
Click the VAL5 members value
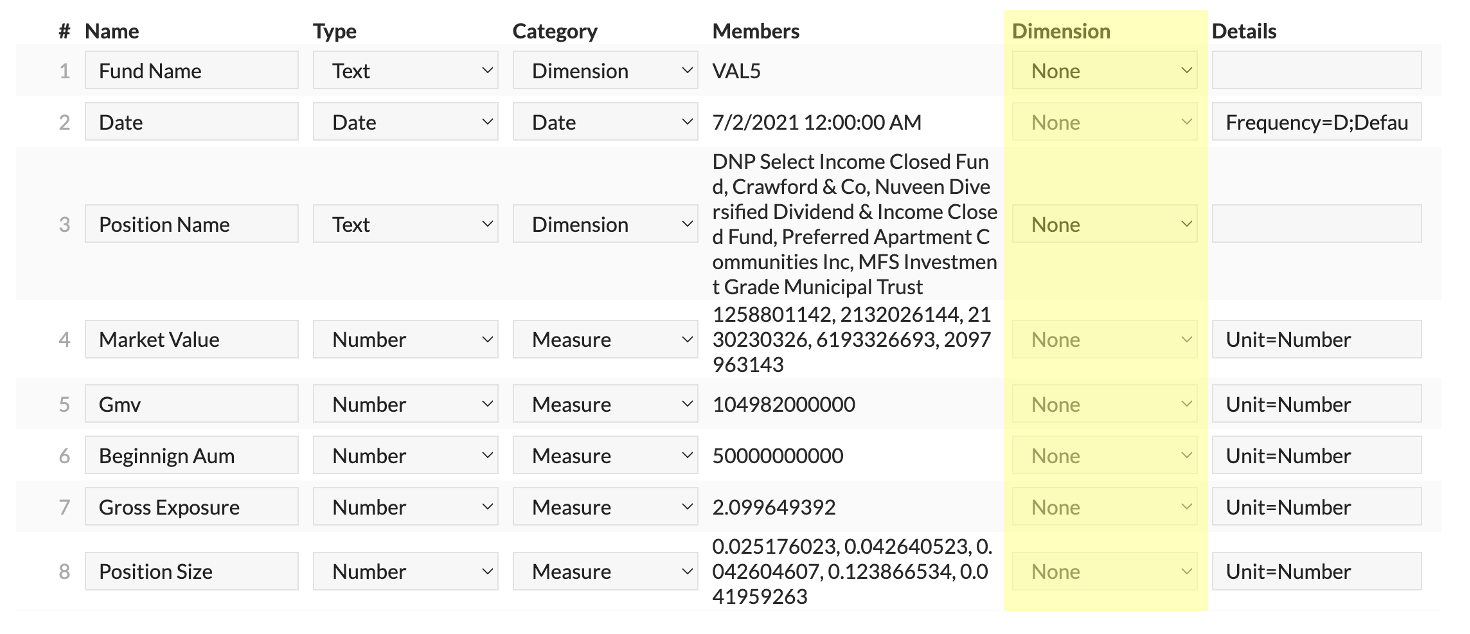point(737,71)
